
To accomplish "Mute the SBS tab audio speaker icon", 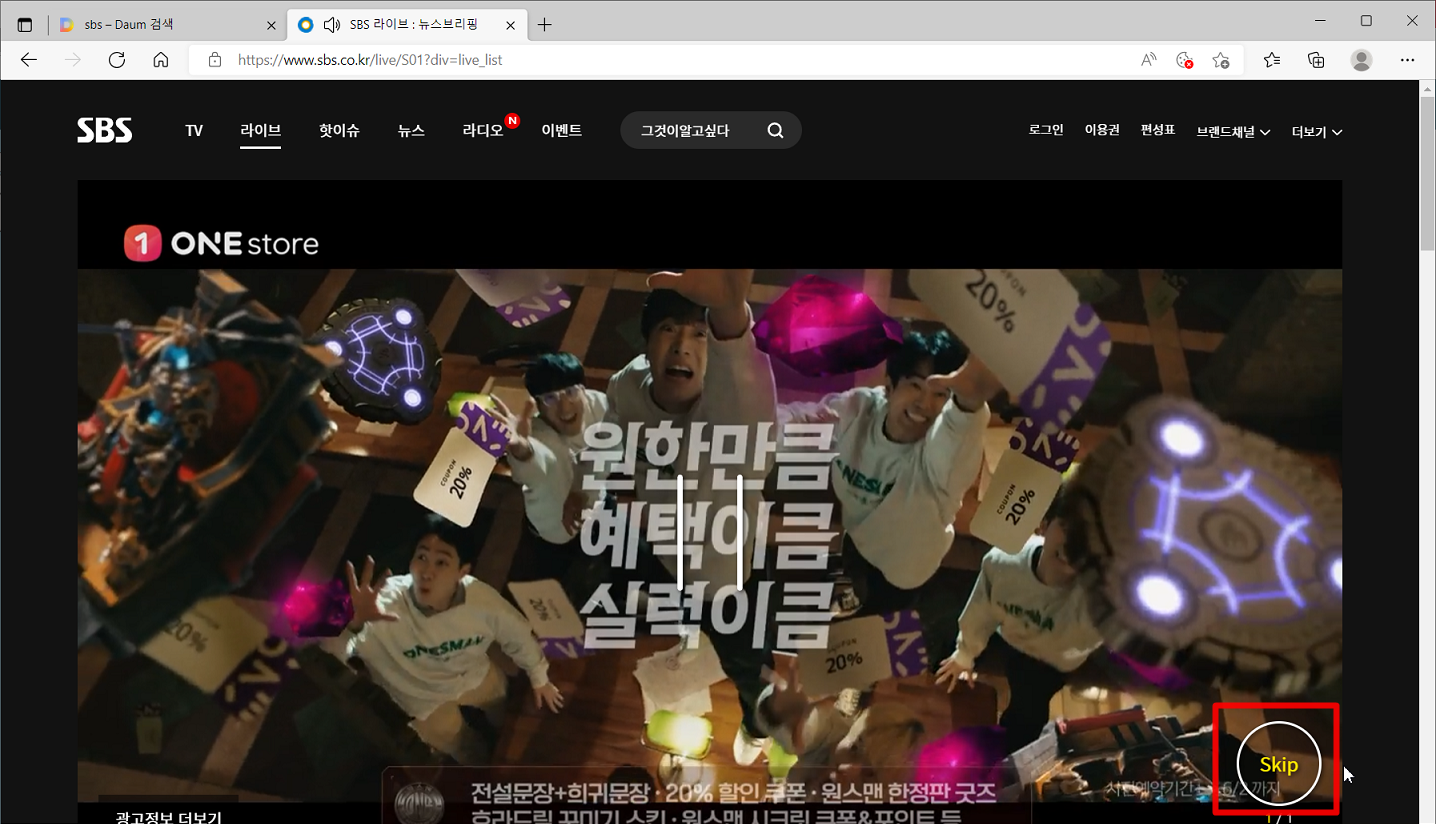I will (x=332, y=25).
